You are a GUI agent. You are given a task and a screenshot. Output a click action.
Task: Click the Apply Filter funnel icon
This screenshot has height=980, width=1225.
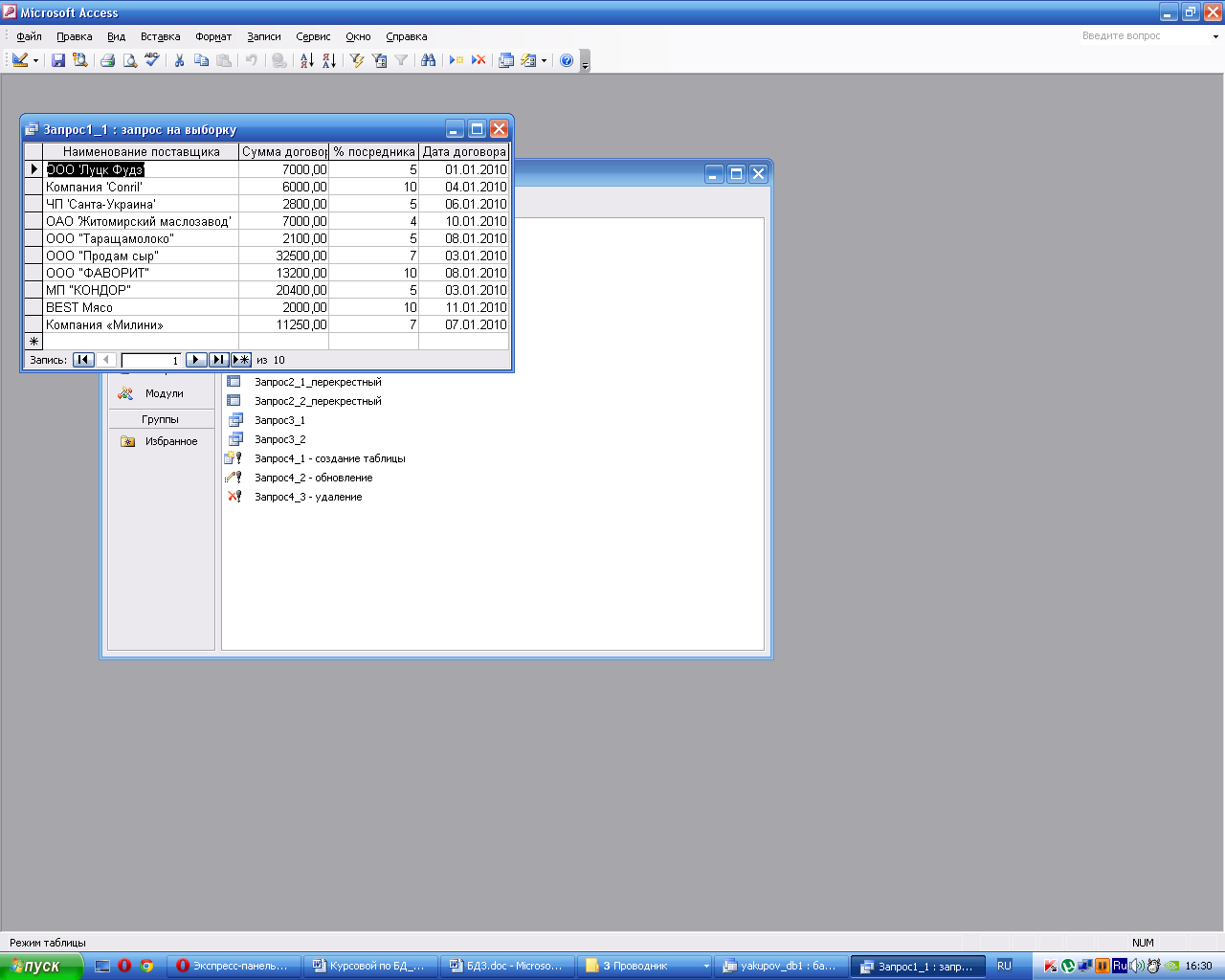pyautogui.click(x=401, y=60)
